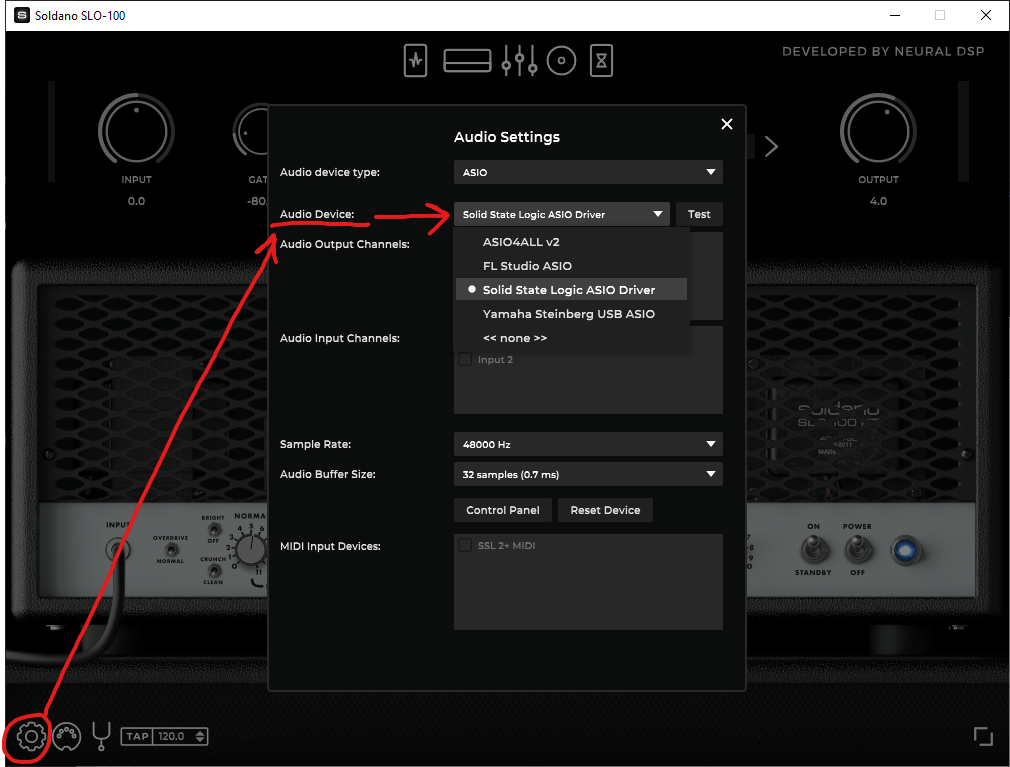Toggle the BRIGHT switch on amp
Viewport: 1010px width, 767px height.
[214, 530]
